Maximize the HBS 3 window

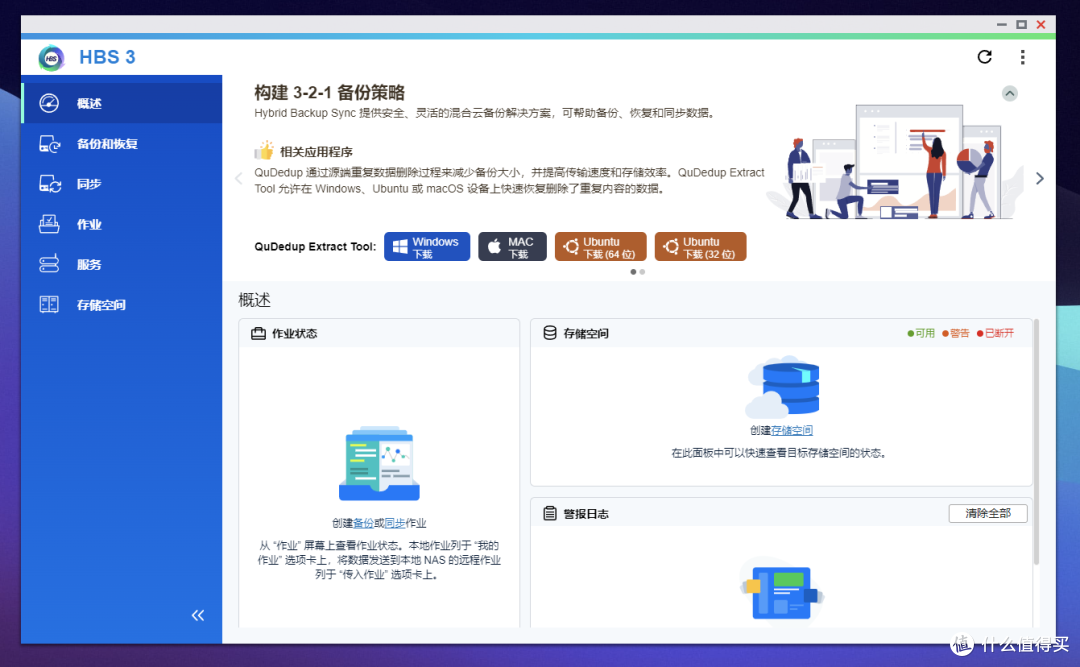[x=1021, y=25]
